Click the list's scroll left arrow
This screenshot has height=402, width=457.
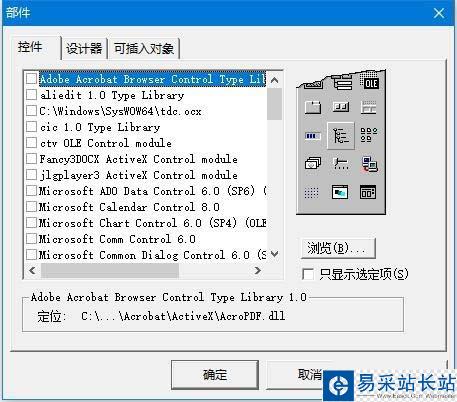coord(32,270)
